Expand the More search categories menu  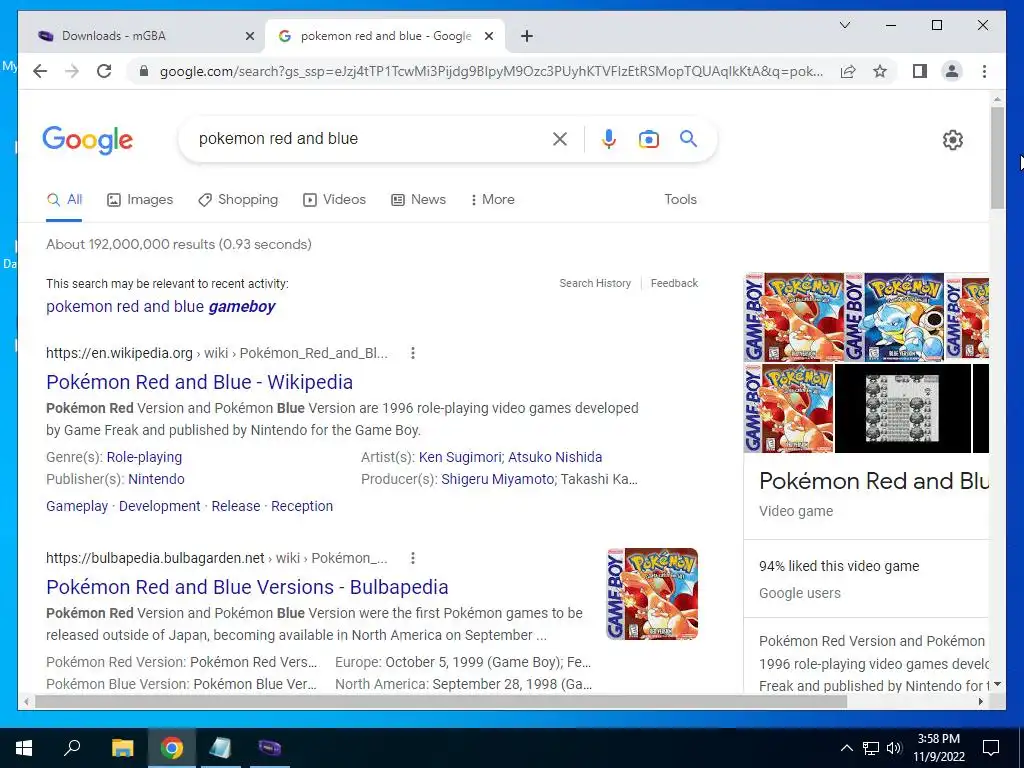[x=492, y=200]
